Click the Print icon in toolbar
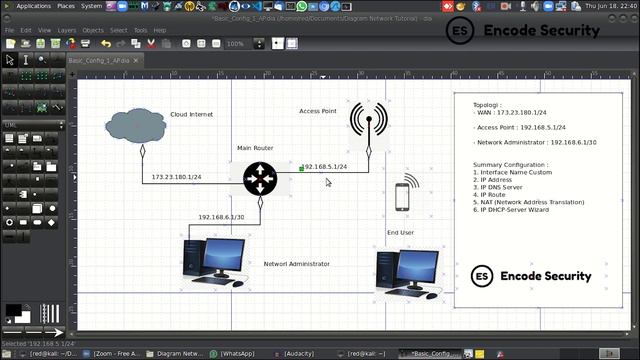The width and height of the screenshot is (640, 360). (85, 44)
